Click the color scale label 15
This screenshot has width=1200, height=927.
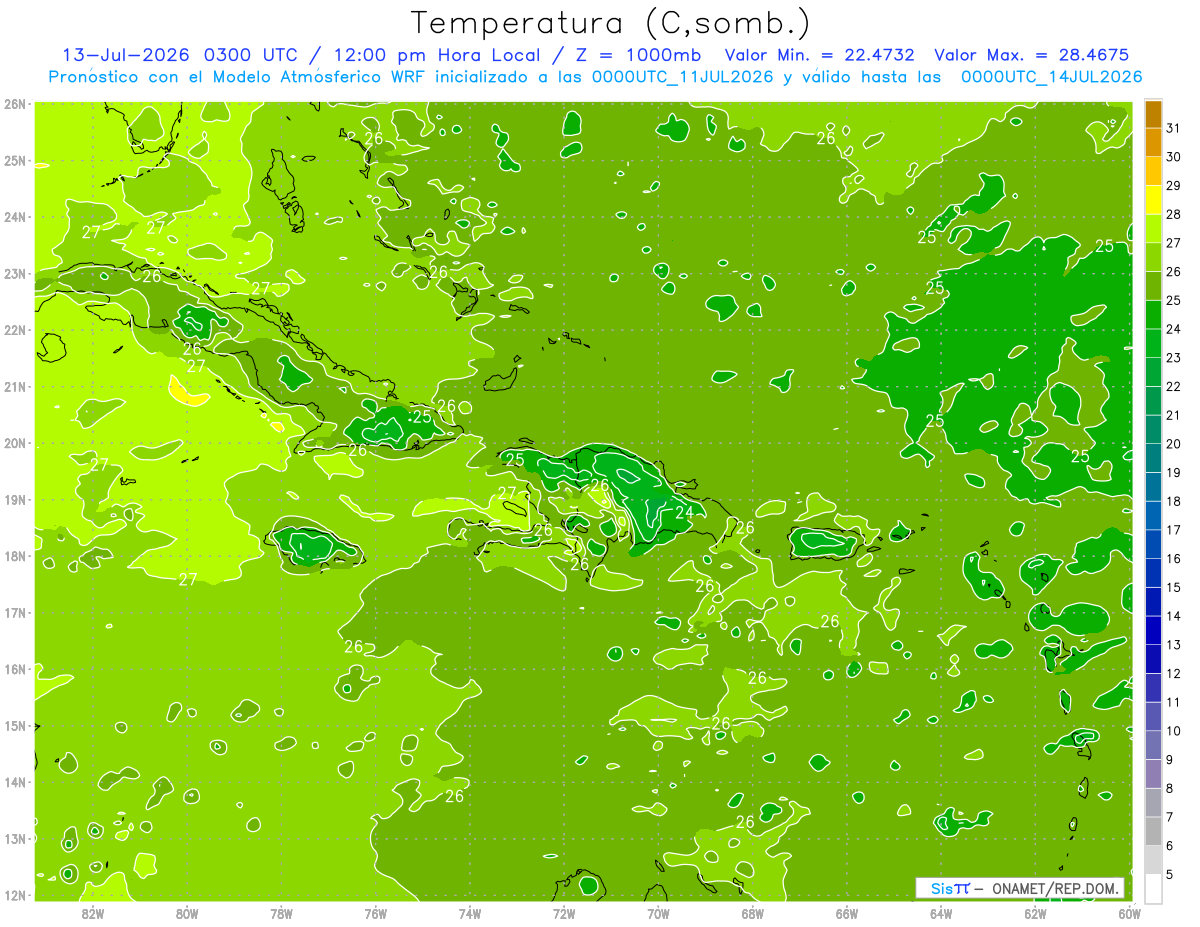click(1174, 587)
